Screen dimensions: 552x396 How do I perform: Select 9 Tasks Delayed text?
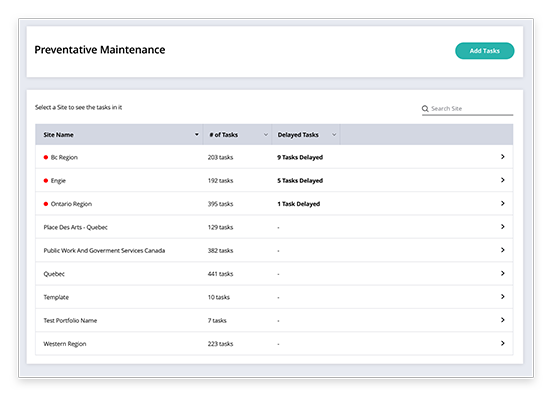tap(300, 157)
